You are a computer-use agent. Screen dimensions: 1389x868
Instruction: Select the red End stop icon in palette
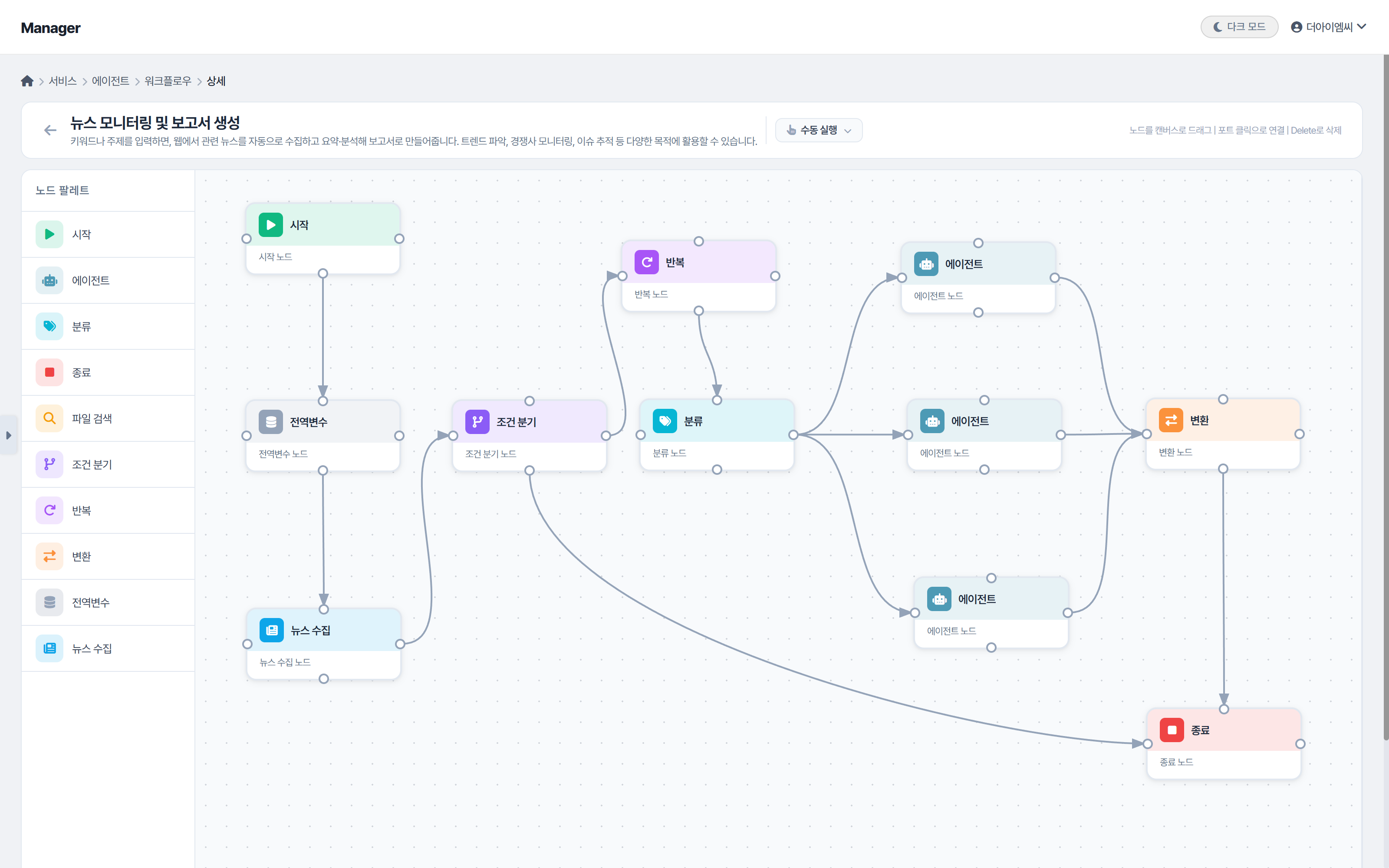(49, 372)
